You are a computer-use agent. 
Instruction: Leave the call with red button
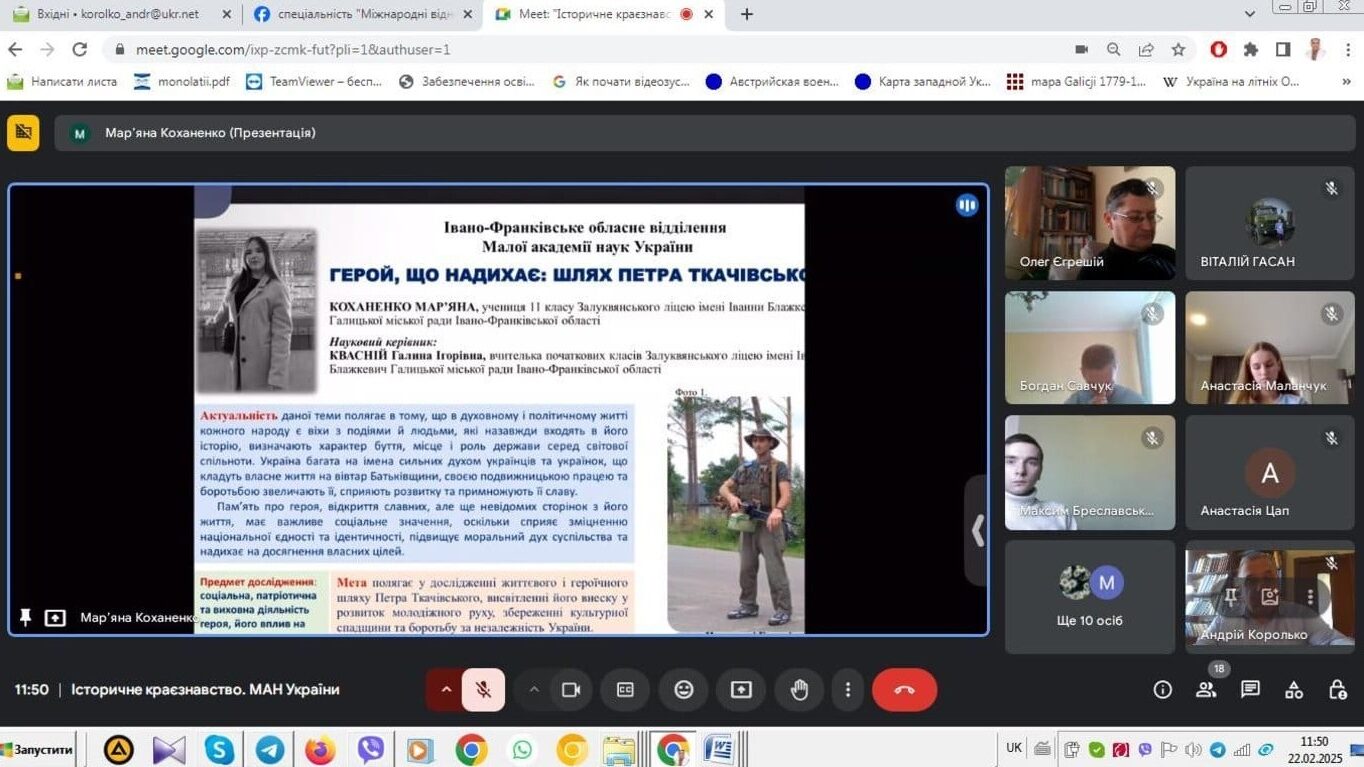(x=904, y=690)
